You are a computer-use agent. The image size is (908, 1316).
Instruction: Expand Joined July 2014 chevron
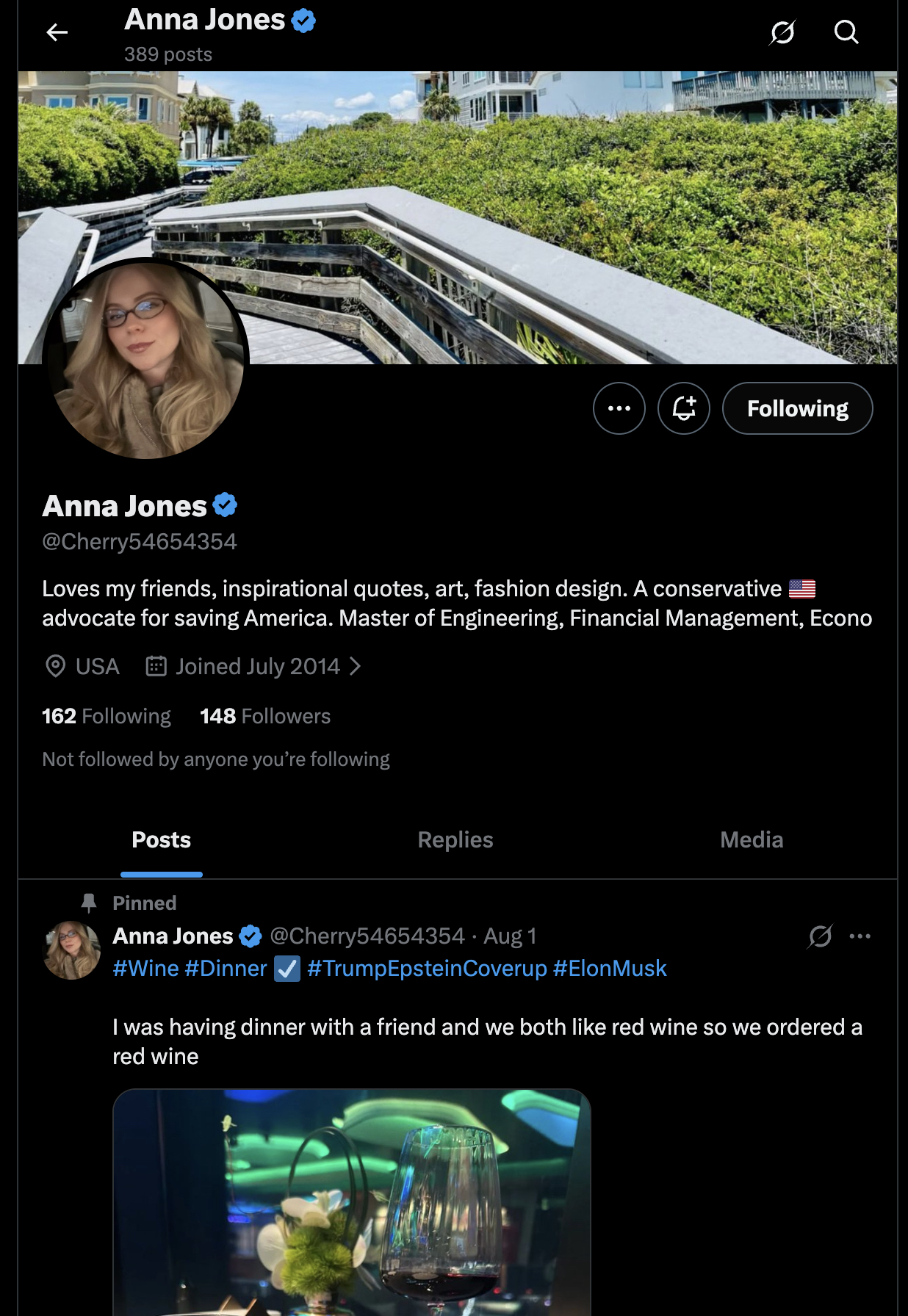[x=356, y=666]
